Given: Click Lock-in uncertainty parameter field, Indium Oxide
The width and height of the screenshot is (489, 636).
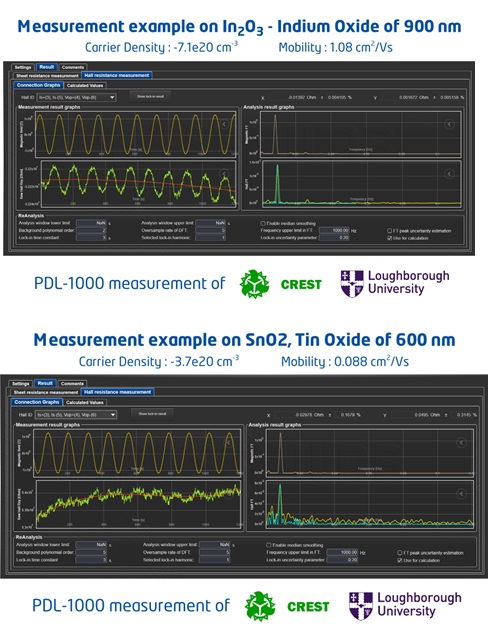Looking at the screenshot, I should coord(334,238).
